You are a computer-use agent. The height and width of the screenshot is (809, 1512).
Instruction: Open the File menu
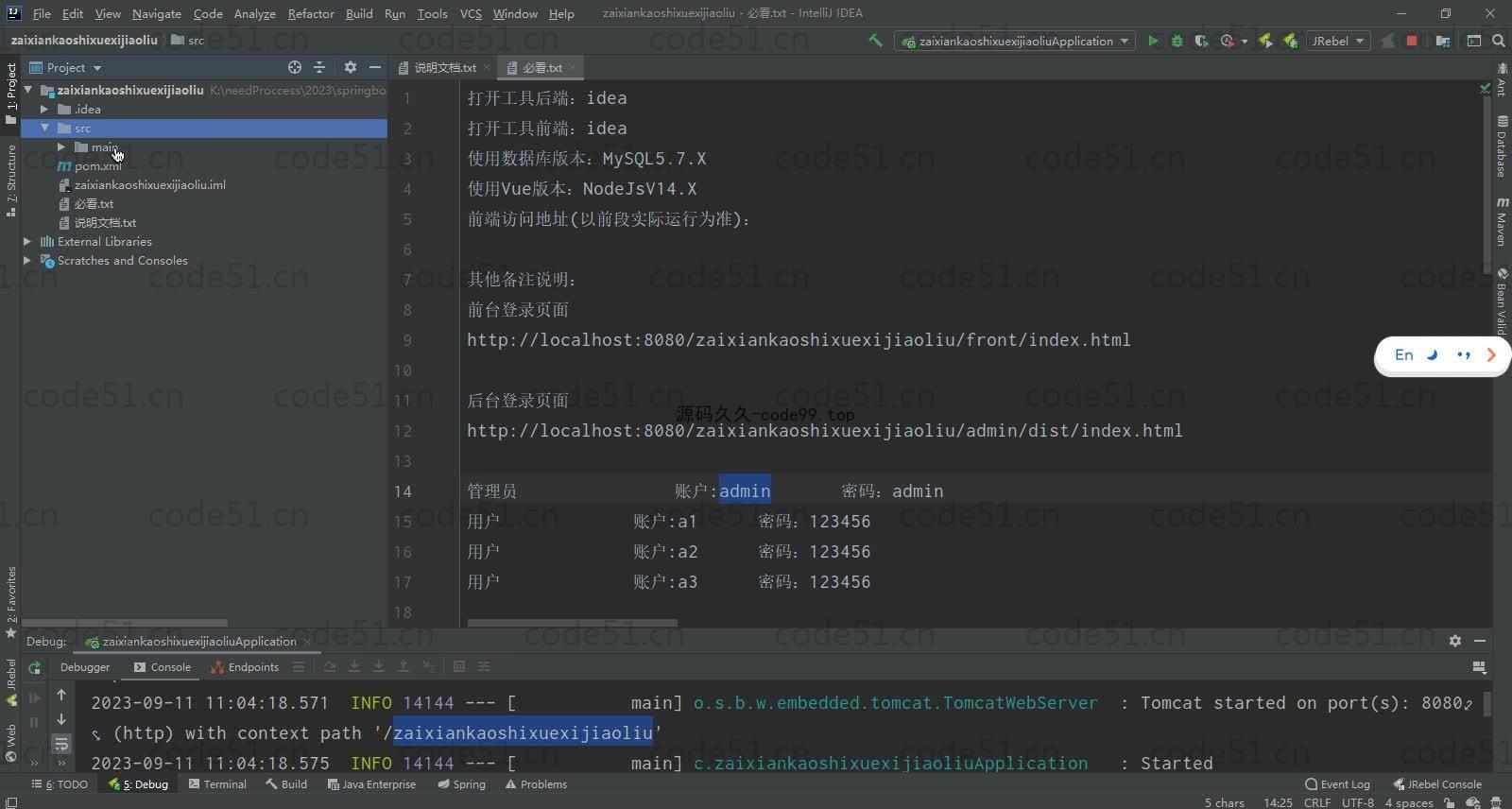(x=42, y=13)
